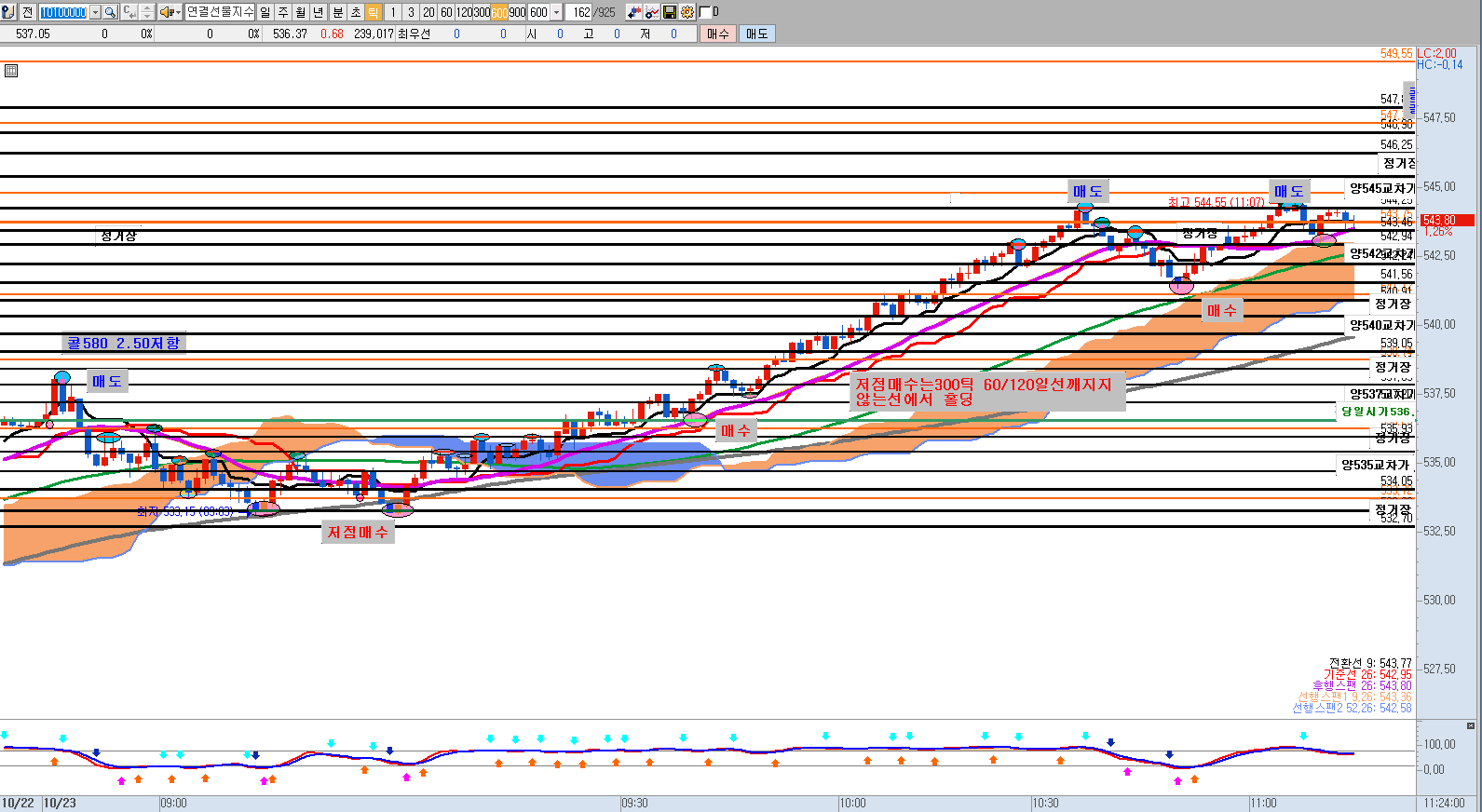
Task: Click the save chart floppy disk icon
Action: (x=670, y=12)
